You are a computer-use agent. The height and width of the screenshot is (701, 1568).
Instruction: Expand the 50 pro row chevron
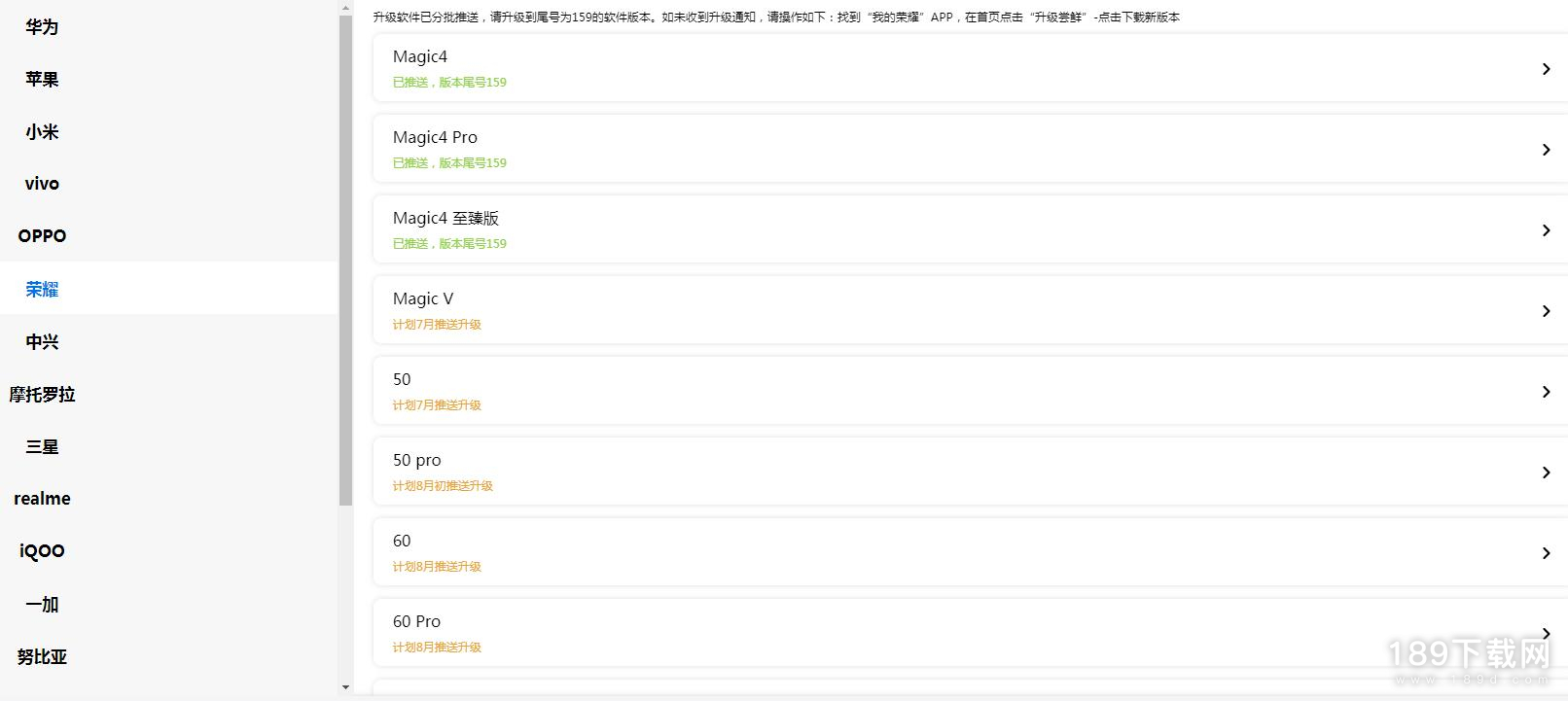click(x=1546, y=473)
